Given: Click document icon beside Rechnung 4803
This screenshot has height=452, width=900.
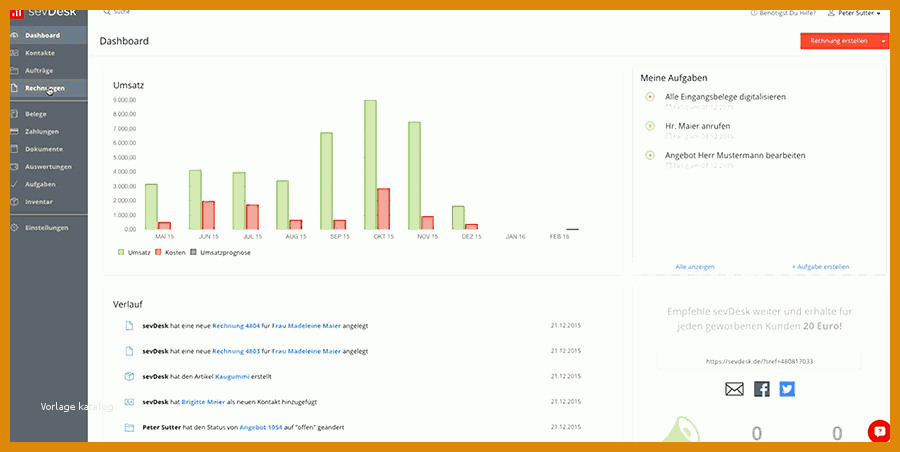Looking at the screenshot, I should [x=129, y=351].
